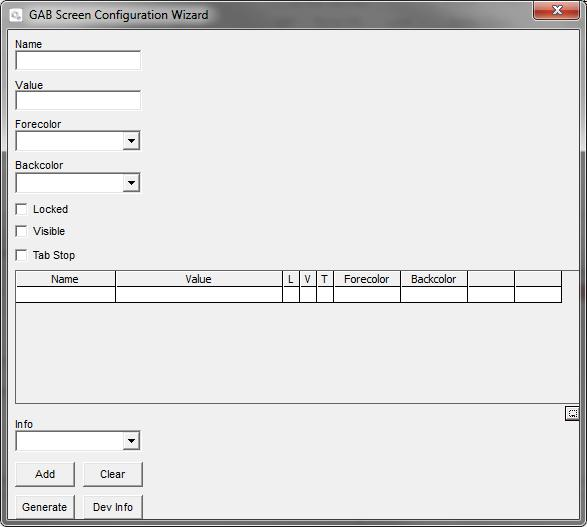
Task: Click the Add button
Action: pyautogui.click(x=45, y=474)
